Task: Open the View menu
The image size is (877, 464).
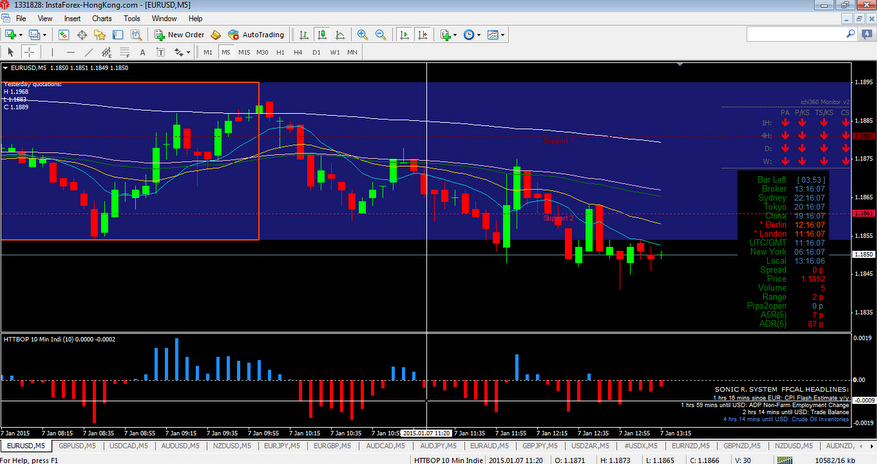Action: (x=45, y=18)
